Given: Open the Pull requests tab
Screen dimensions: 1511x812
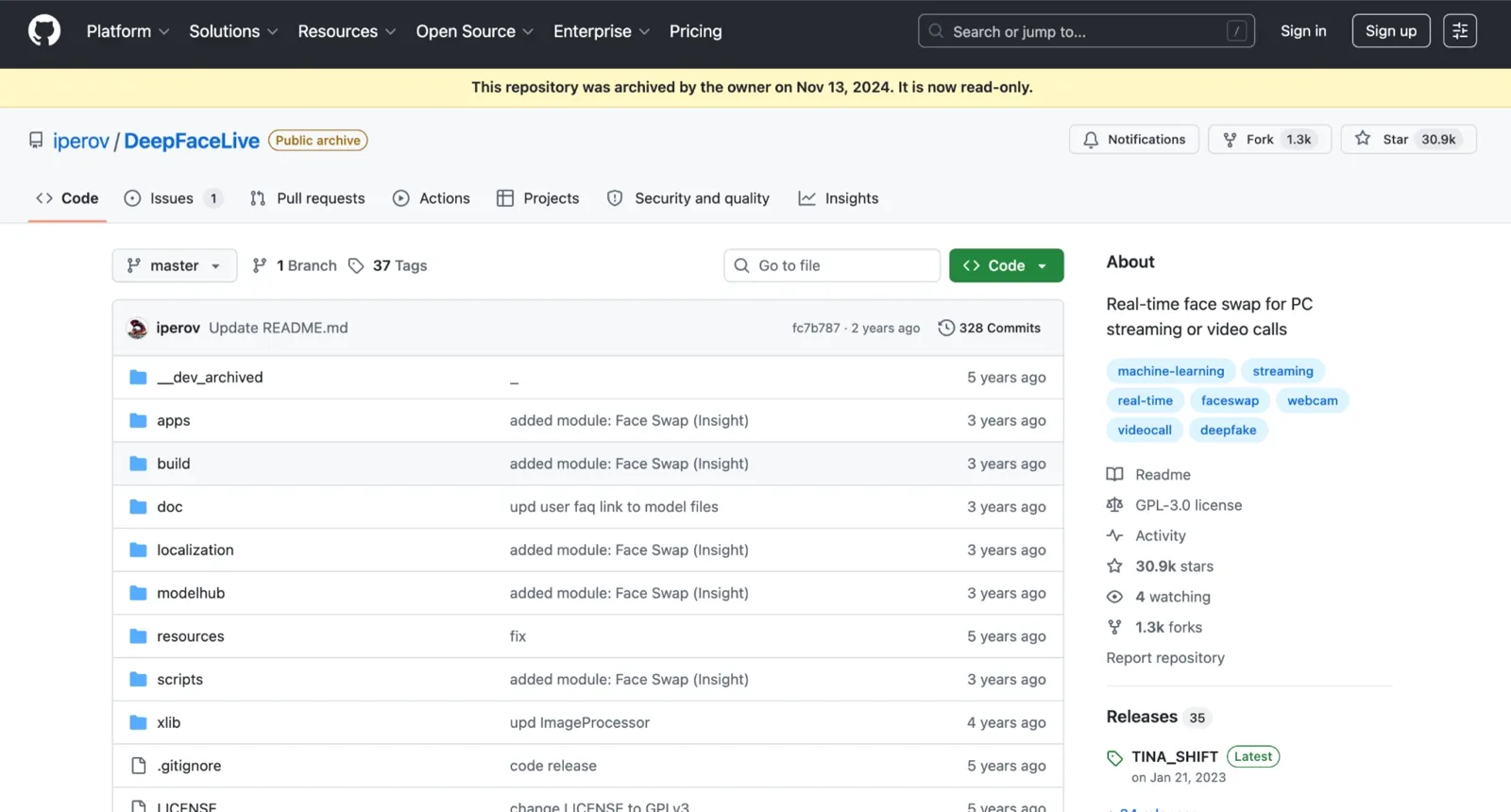Looking at the screenshot, I should pyautogui.click(x=307, y=198).
